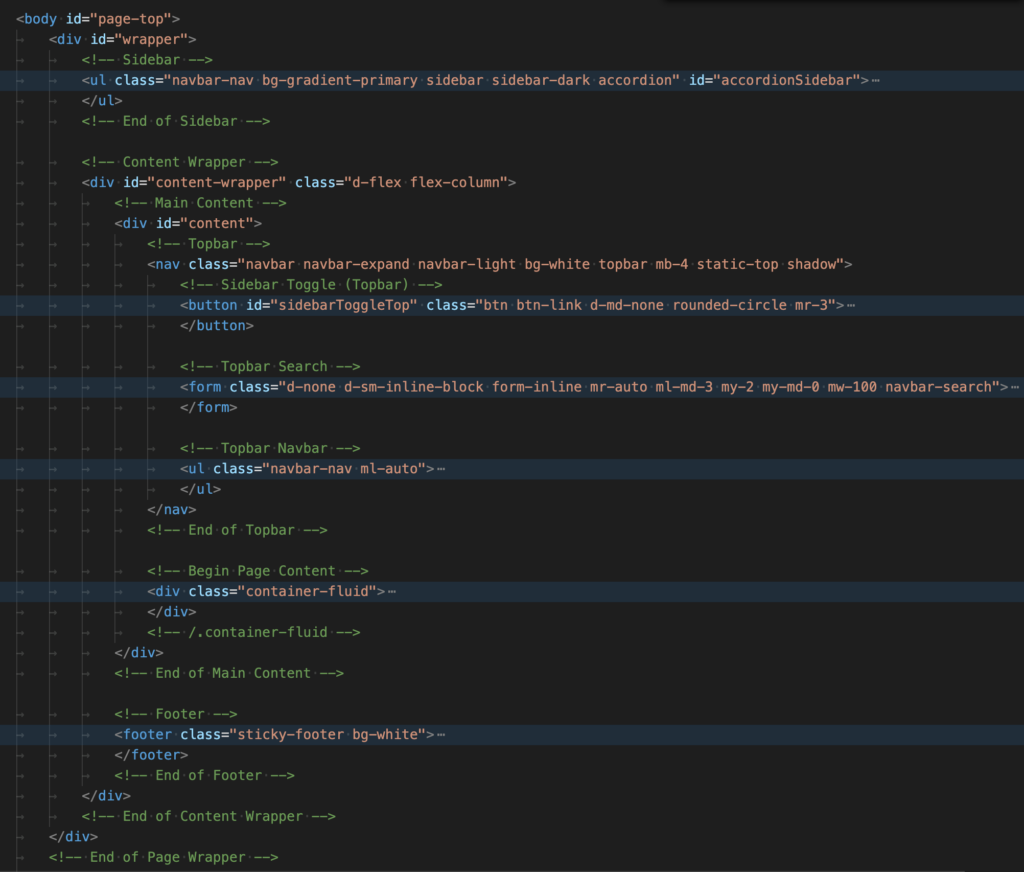Screen dimensions: 1024x872
Task: Click the closing footer tag
Action: [x=150, y=754]
